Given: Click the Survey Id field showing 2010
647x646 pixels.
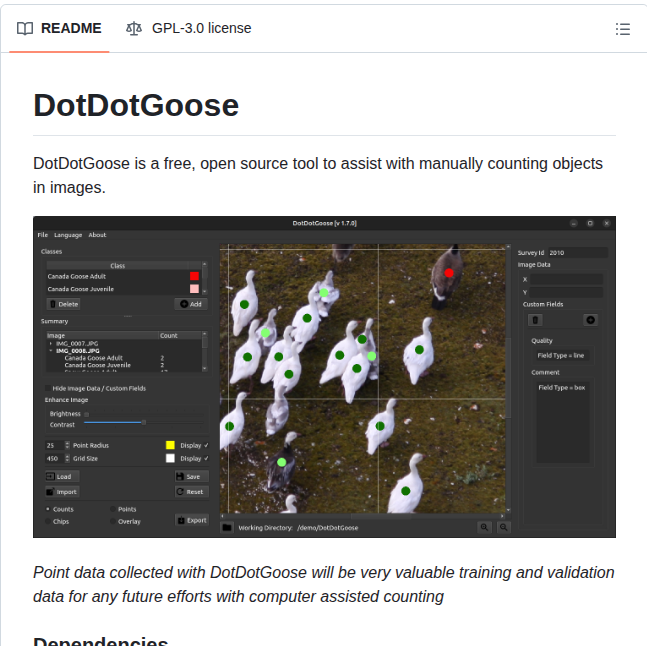Looking at the screenshot, I should 578,252.
